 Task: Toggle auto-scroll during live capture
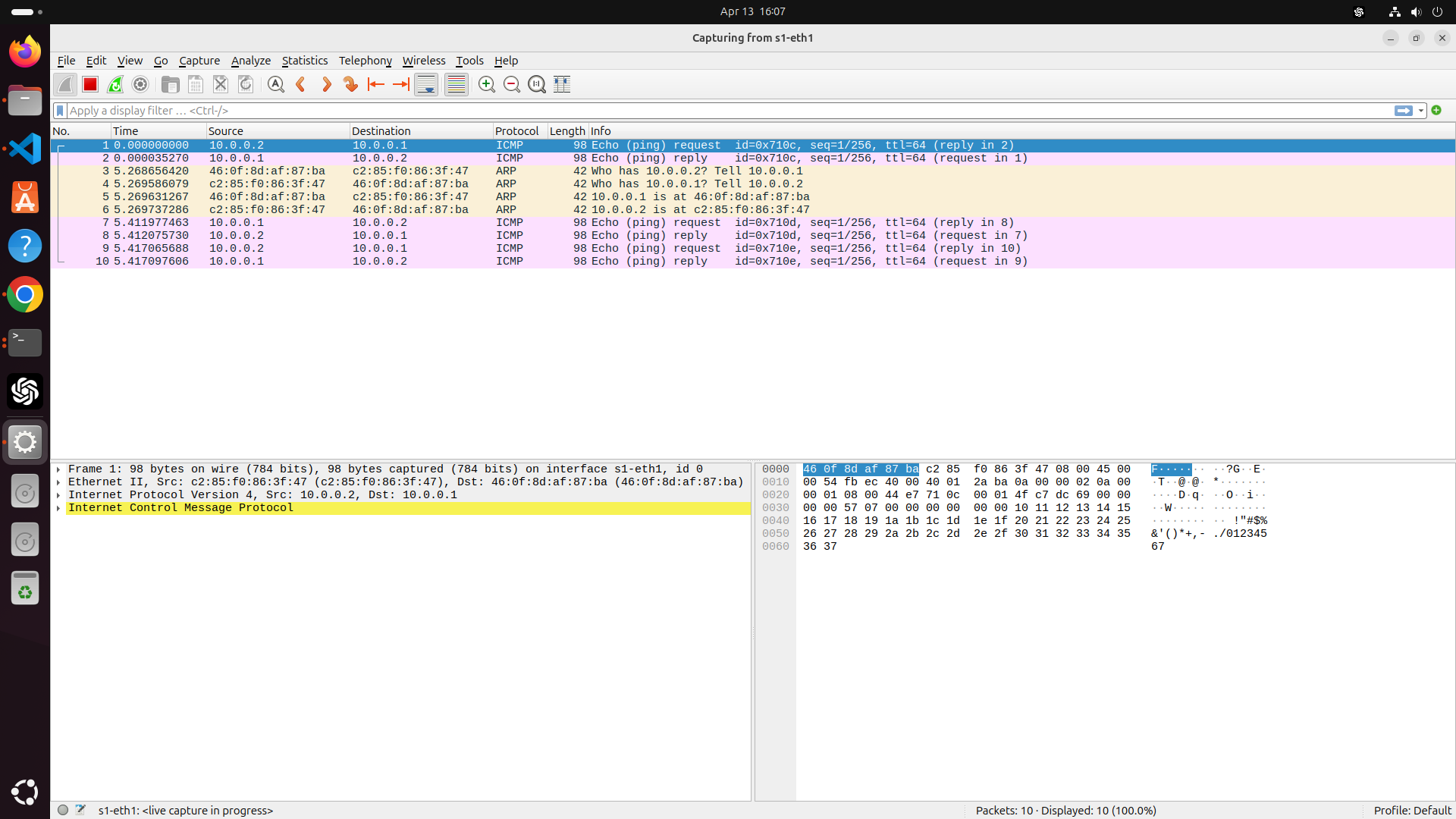tap(425, 84)
